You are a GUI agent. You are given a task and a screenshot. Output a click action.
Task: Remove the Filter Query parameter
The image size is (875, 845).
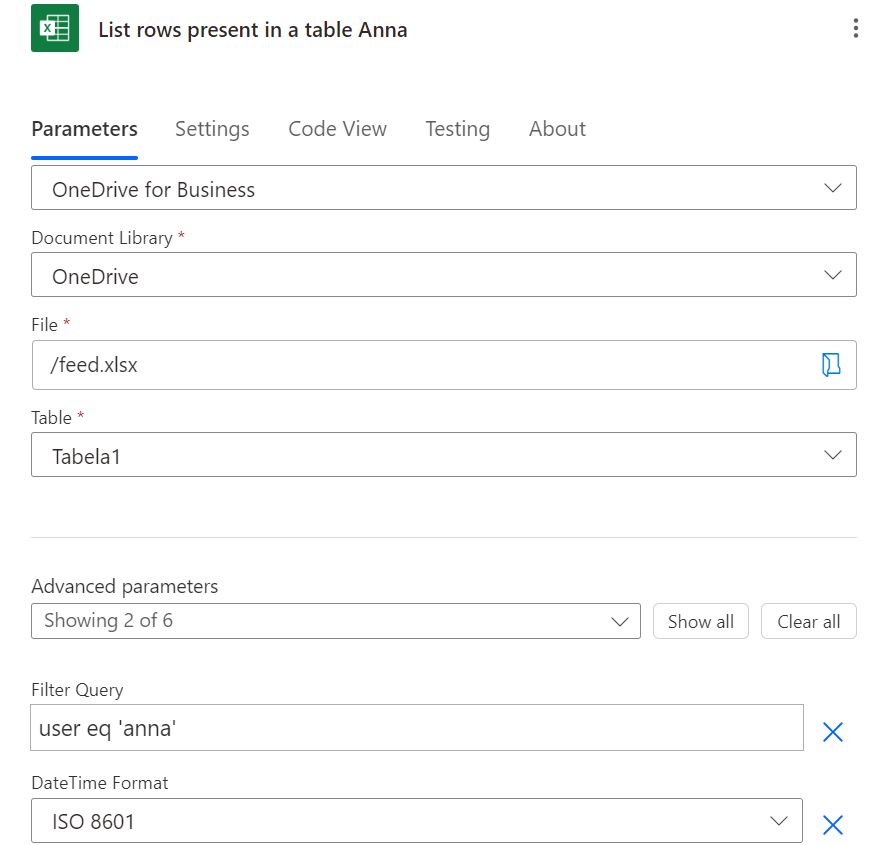pos(832,732)
